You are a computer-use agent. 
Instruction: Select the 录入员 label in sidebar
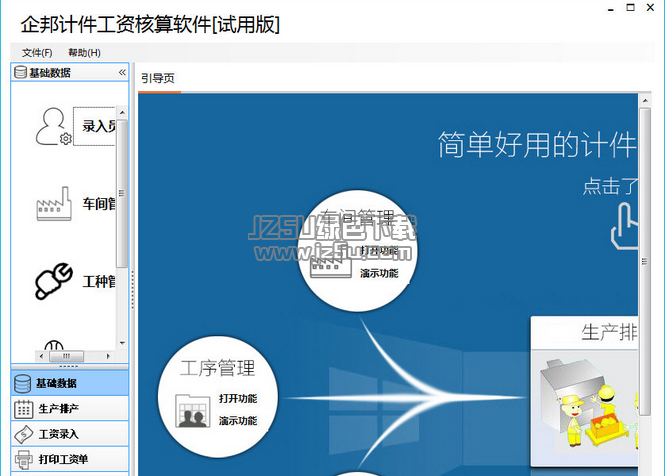99,126
